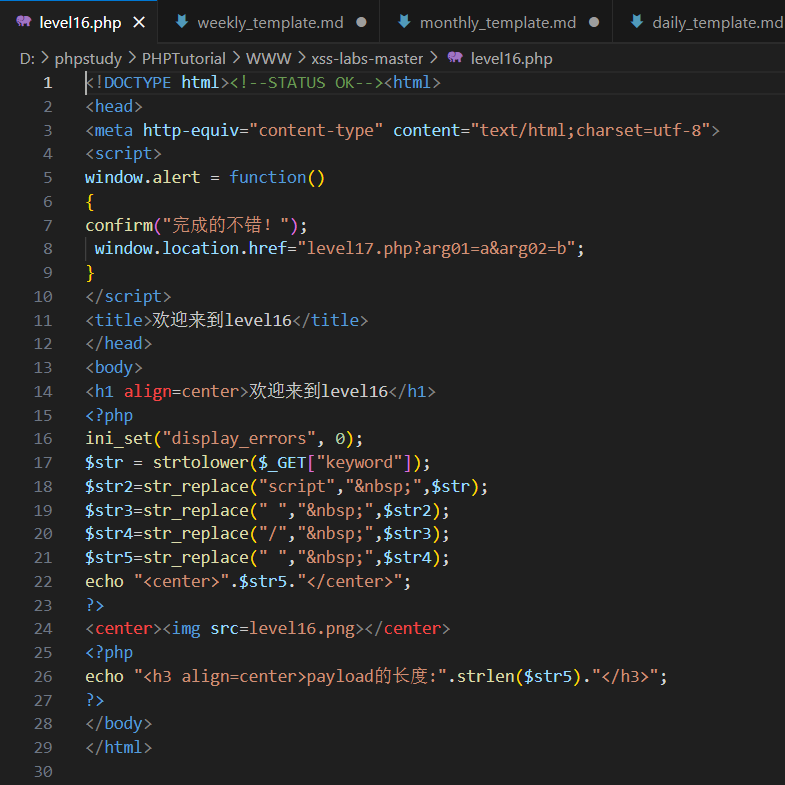This screenshot has height=785, width=785.
Task: Expand the chevron after xss-labs-master in breadcrumb
Action: [x=434, y=58]
